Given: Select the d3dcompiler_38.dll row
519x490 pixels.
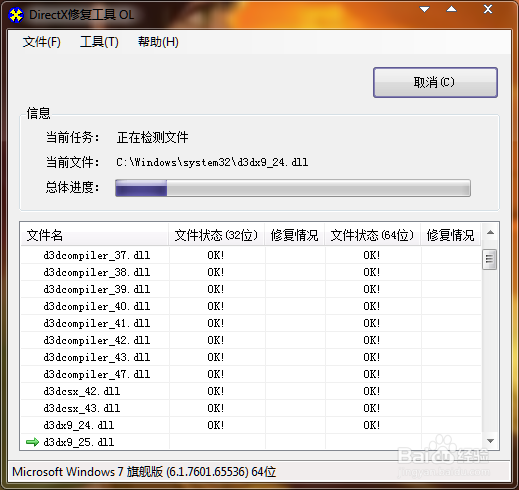Looking at the screenshot, I should point(251,272).
